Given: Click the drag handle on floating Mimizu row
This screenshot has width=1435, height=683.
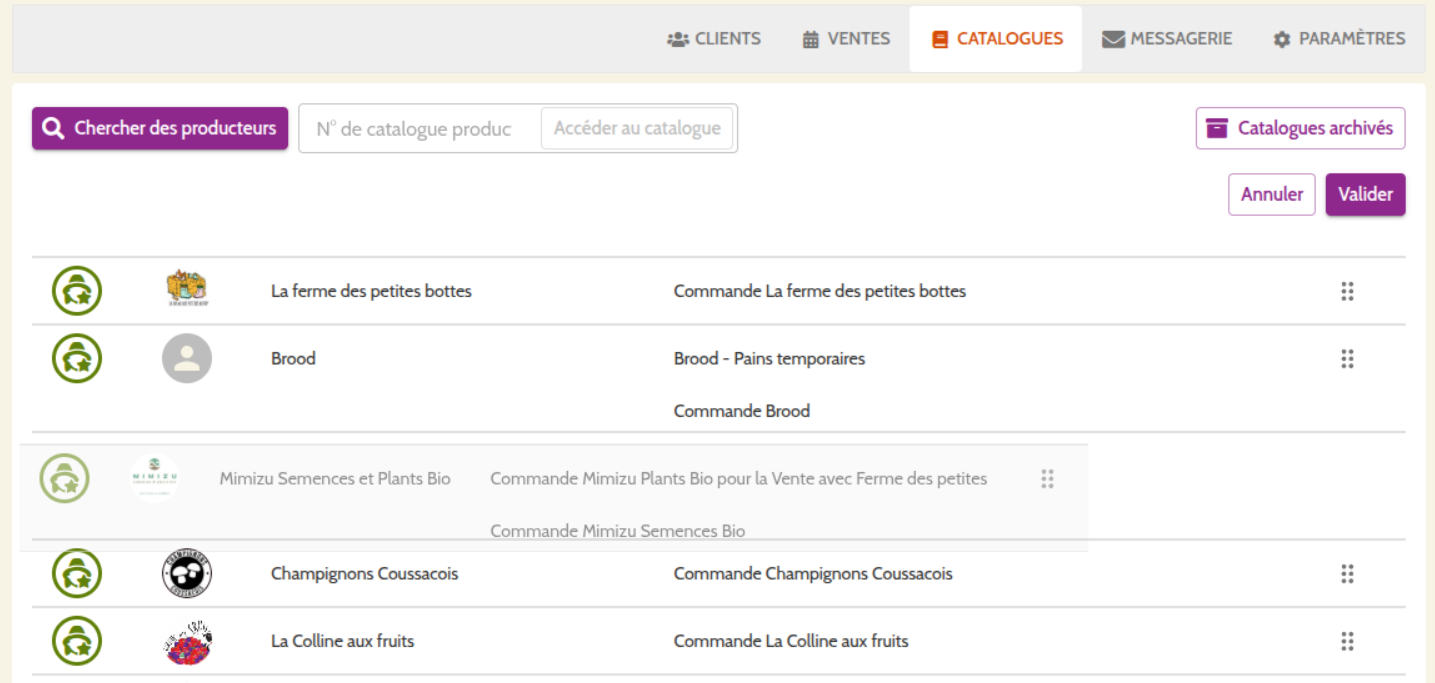Looking at the screenshot, I should point(1047,479).
